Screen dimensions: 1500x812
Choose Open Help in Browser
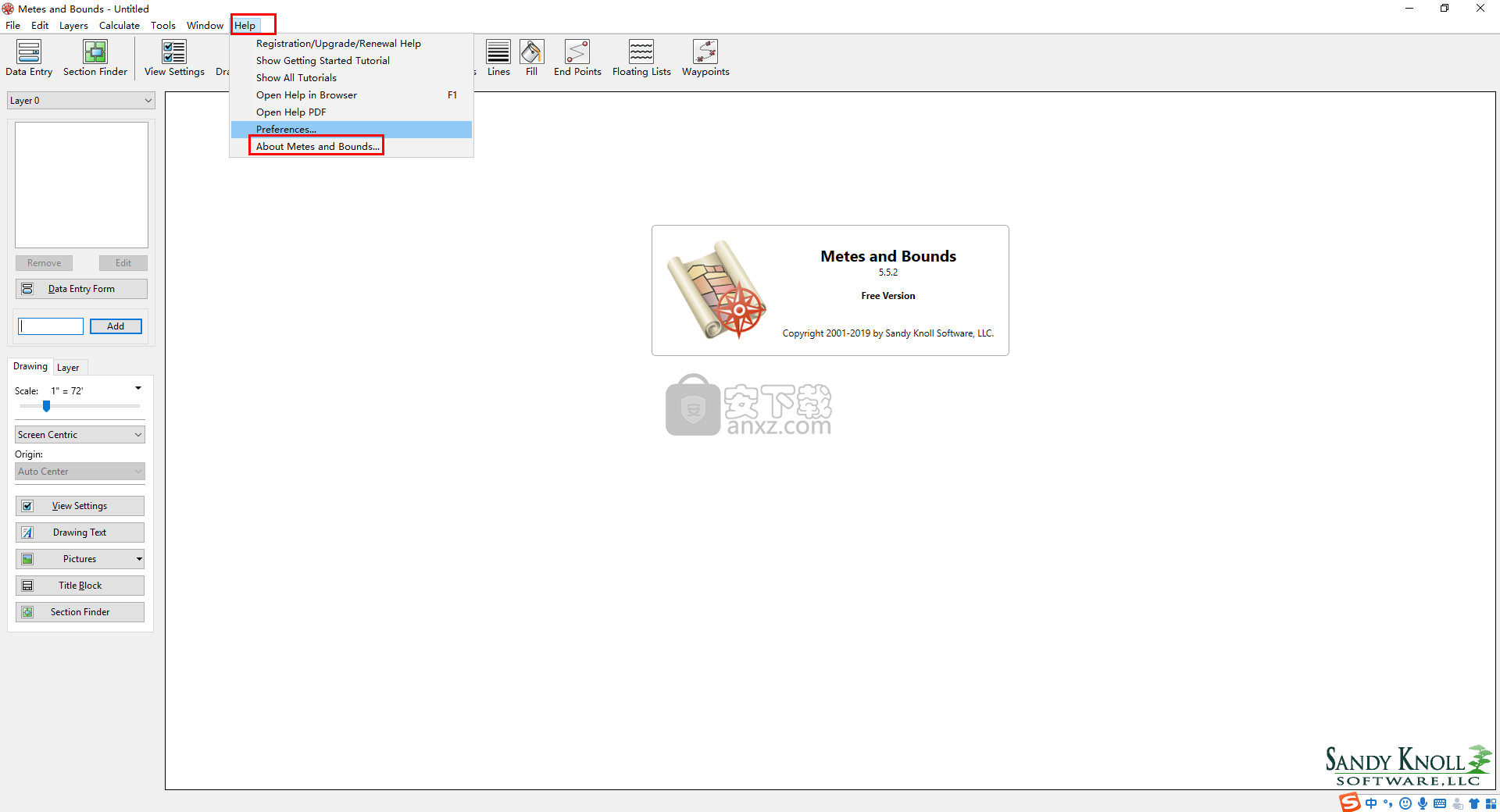click(x=352, y=95)
